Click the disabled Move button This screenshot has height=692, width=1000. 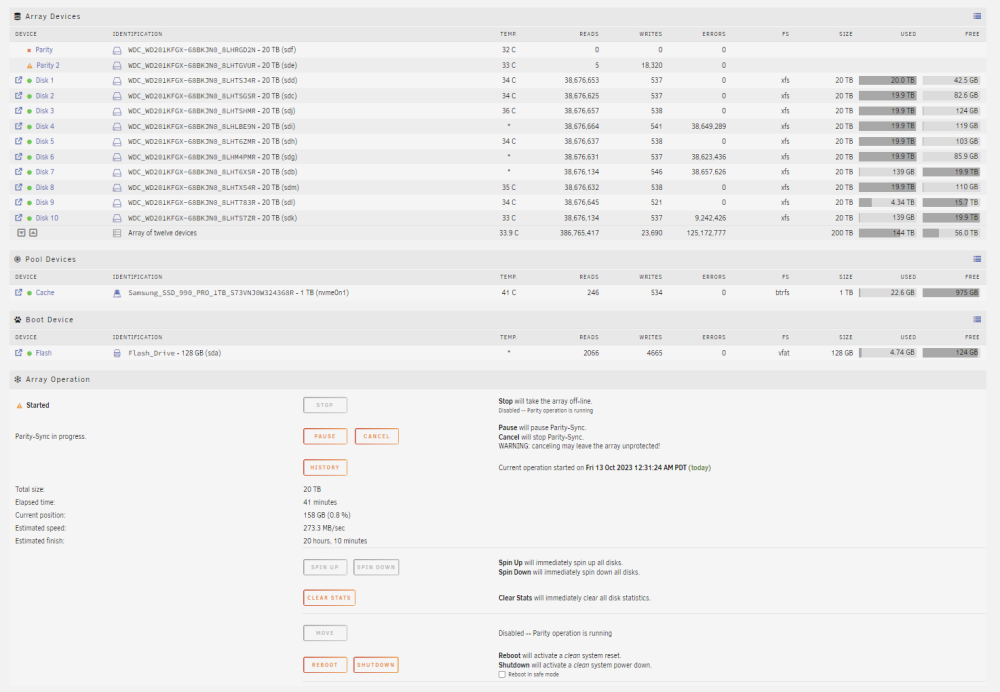coord(325,633)
